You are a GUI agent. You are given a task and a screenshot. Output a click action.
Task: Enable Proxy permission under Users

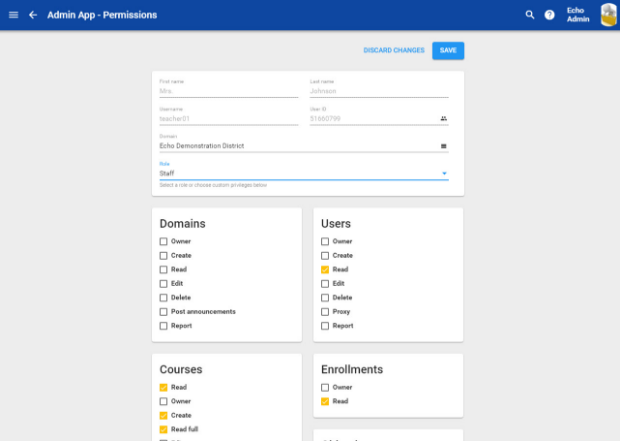pos(325,312)
